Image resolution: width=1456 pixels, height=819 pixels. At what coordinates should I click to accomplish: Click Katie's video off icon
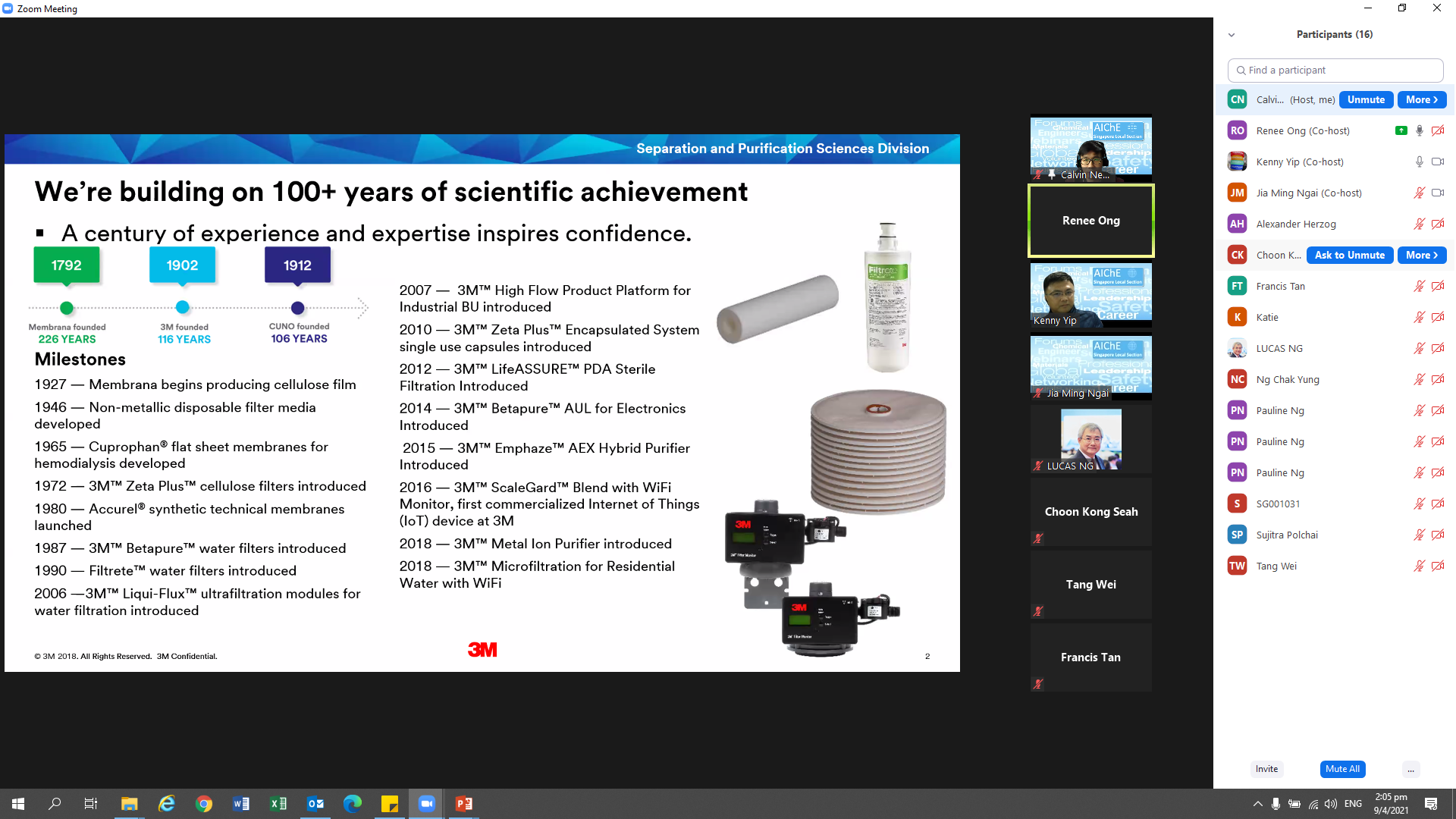1437,317
